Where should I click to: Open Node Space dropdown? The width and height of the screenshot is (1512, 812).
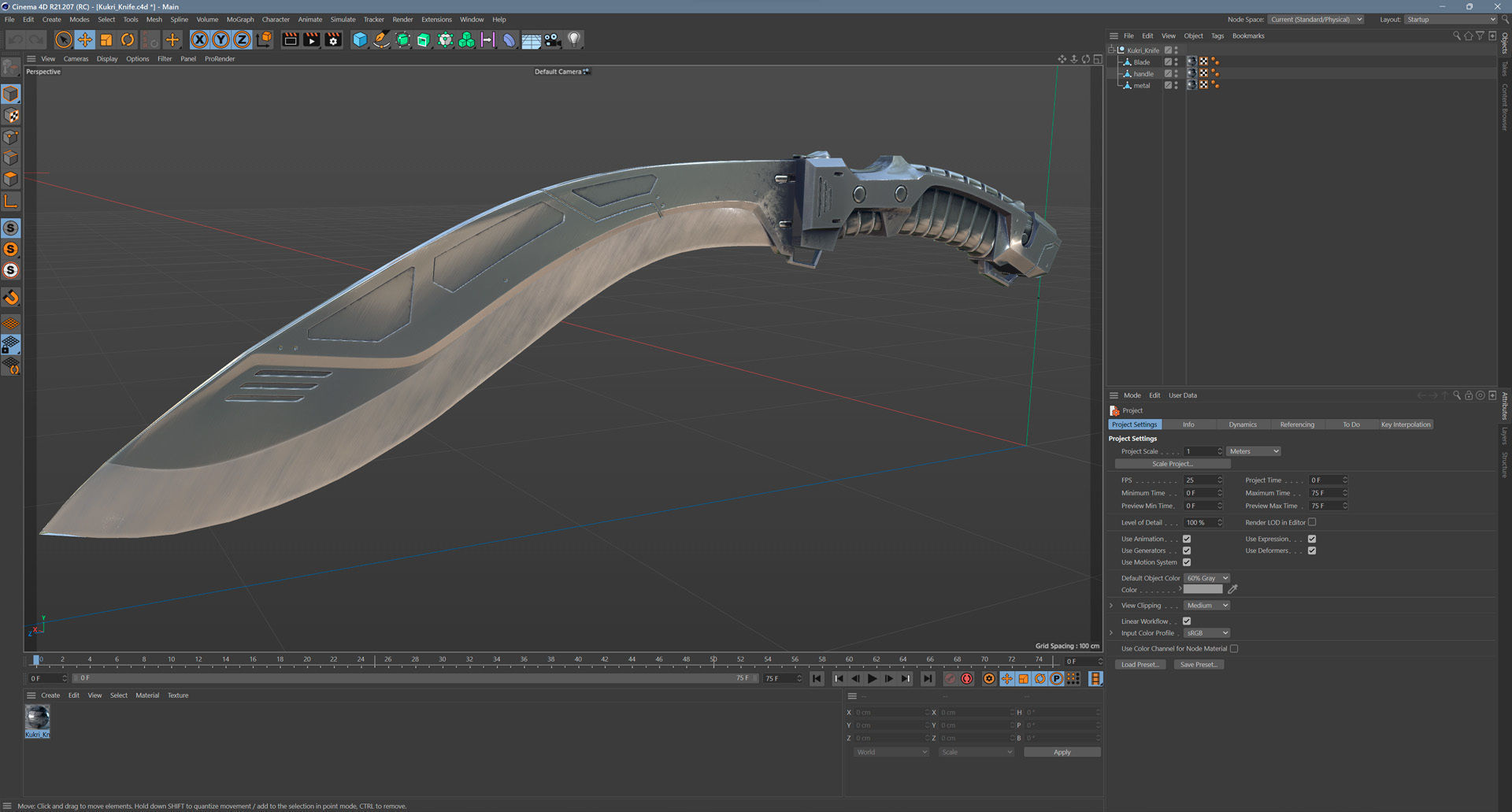pyautogui.click(x=1316, y=20)
